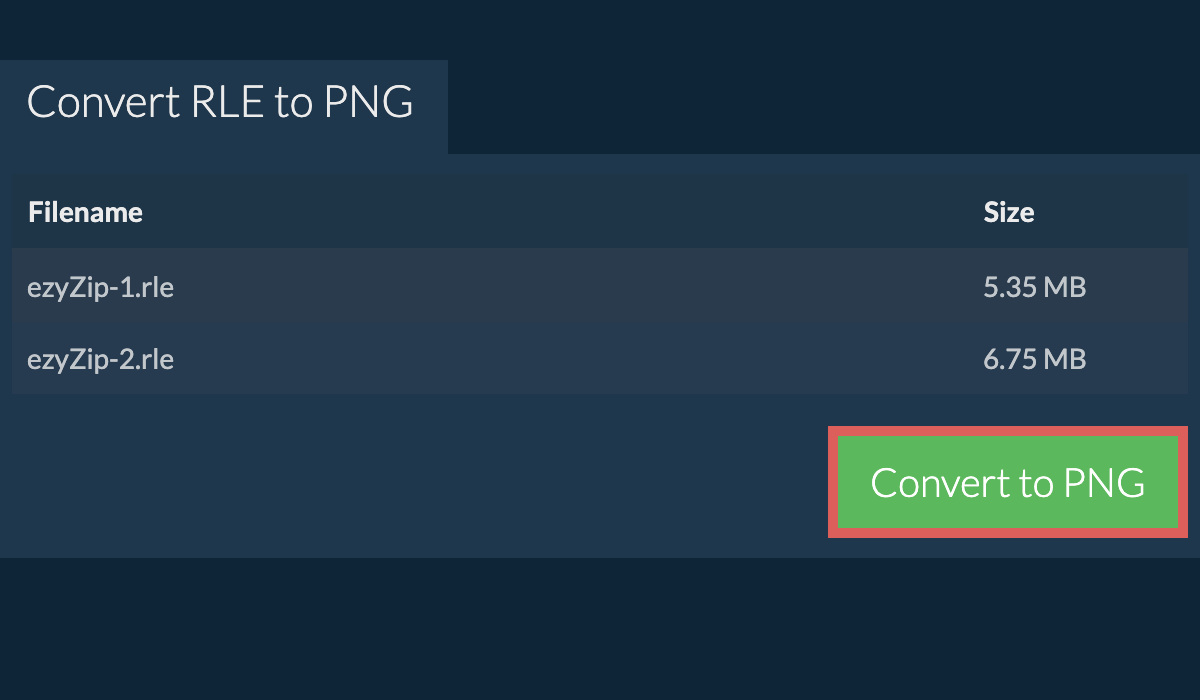Screen dimensions: 1200x700
Task: Select the ezyZip-1.rle filename
Action: (x=100, y=287)
